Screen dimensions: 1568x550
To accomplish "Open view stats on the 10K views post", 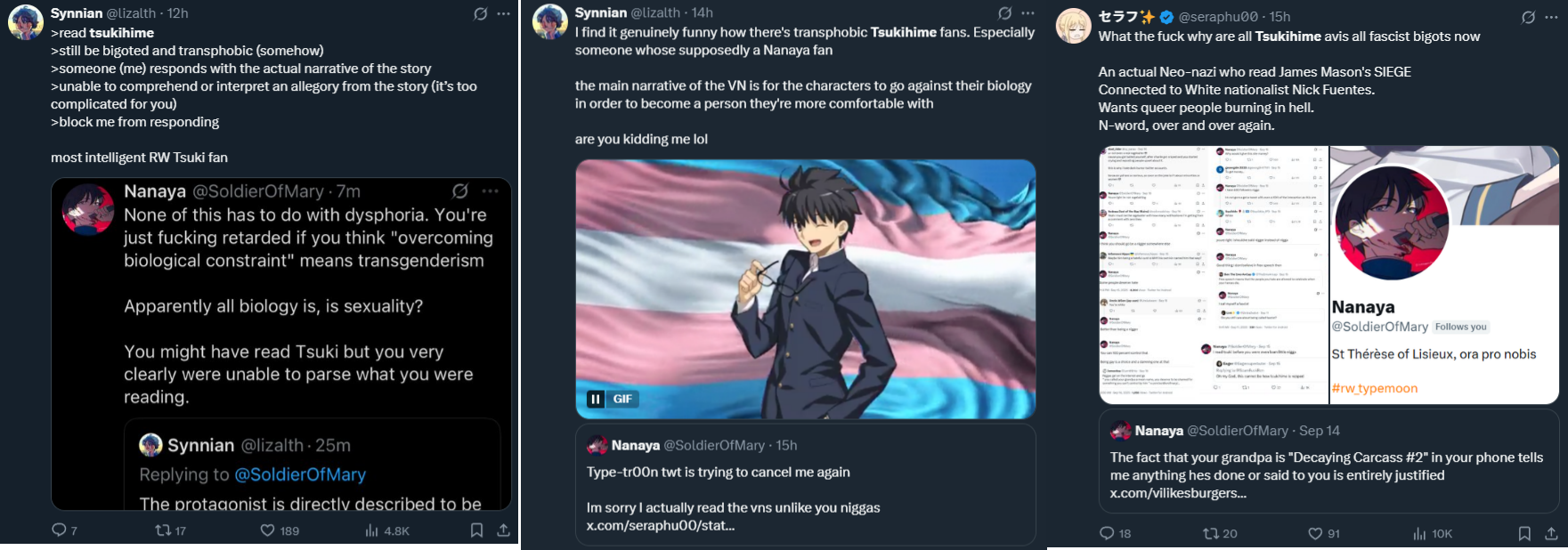I will tap(1420, 533).
